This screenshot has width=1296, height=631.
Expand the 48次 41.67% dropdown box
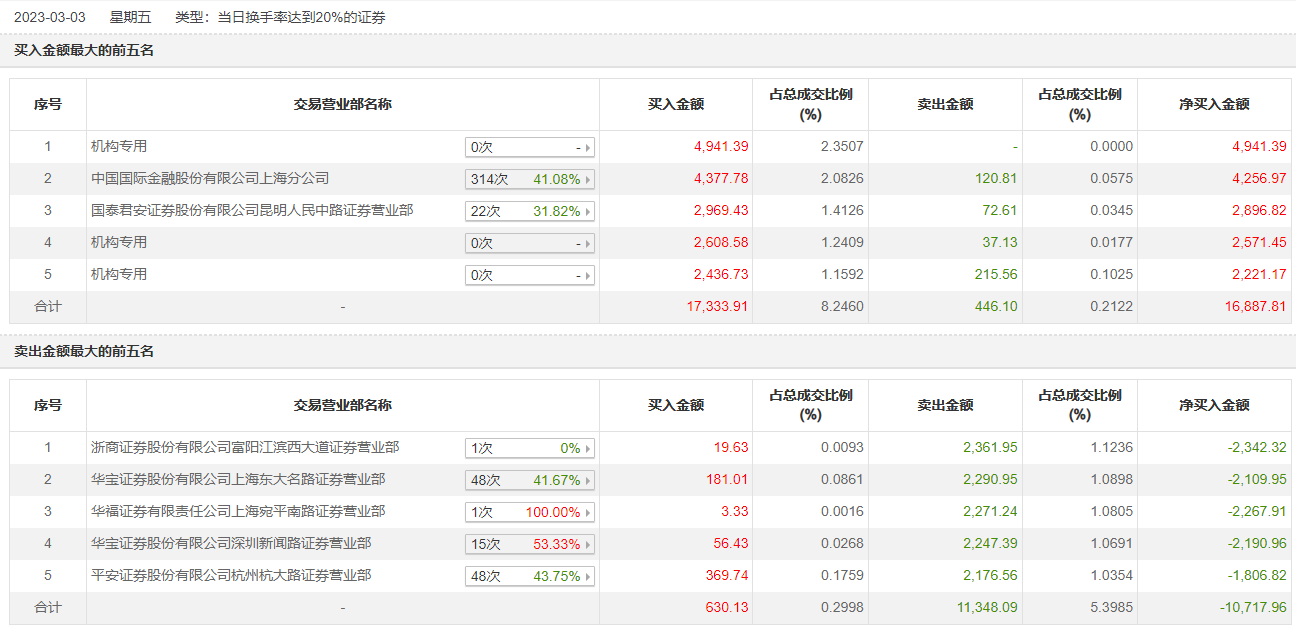(530, 481)
